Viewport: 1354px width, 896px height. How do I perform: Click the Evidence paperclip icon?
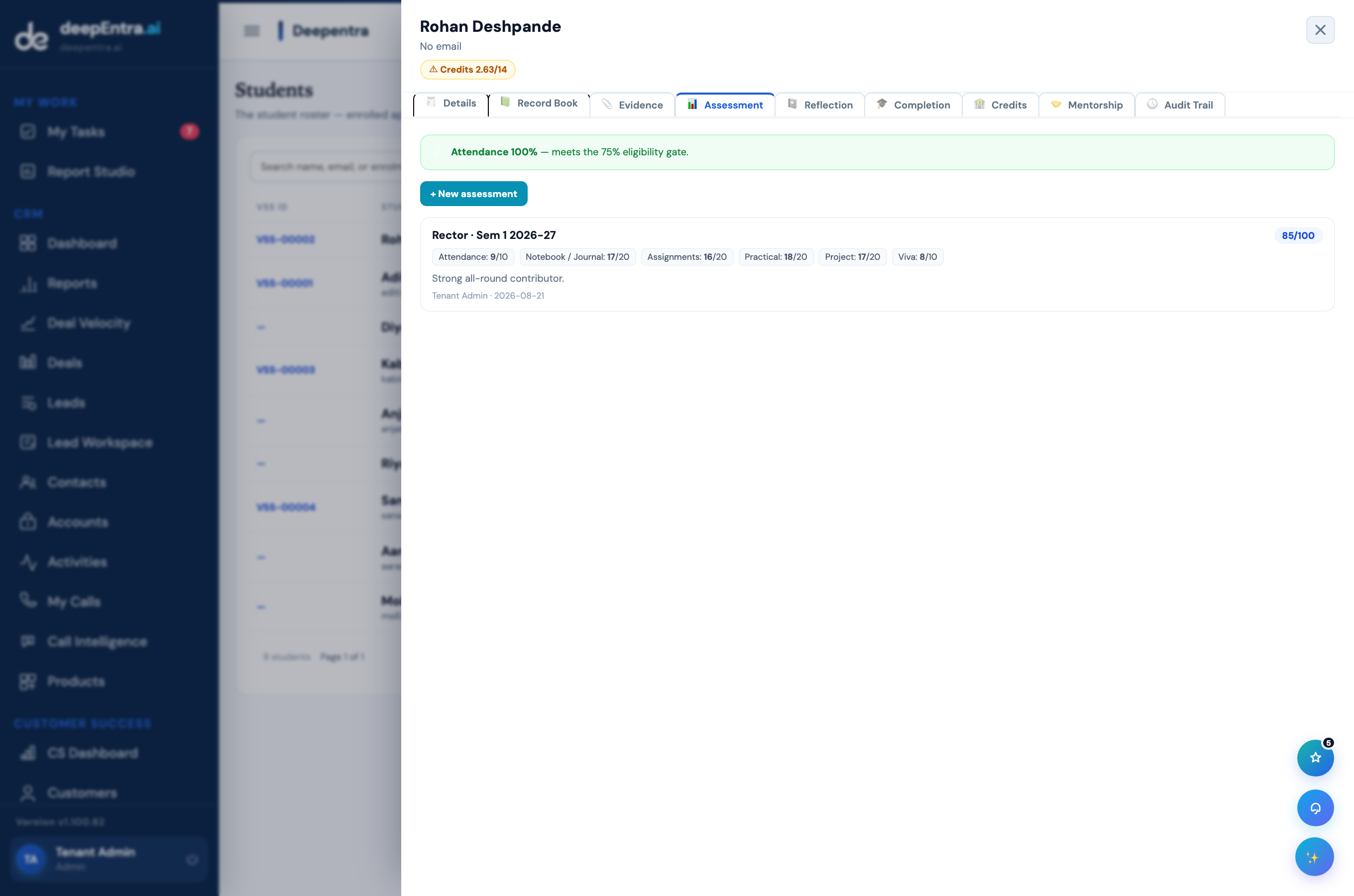point(607,104)
